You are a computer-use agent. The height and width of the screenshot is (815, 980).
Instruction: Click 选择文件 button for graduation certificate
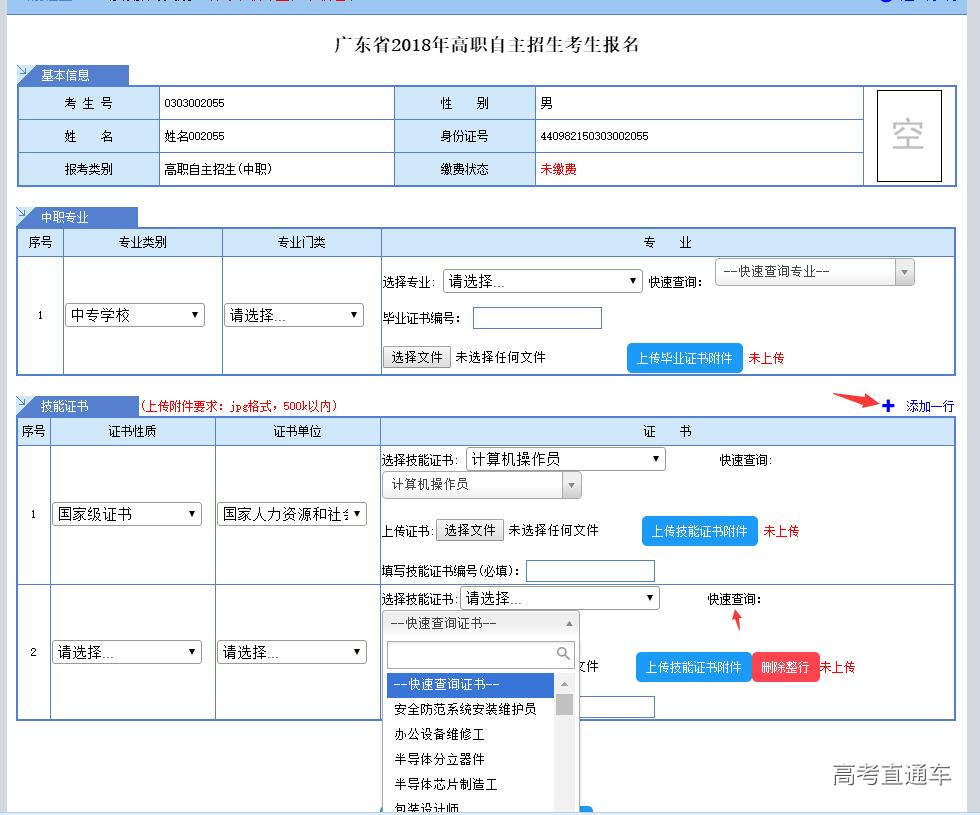click(x=417, y=357)
